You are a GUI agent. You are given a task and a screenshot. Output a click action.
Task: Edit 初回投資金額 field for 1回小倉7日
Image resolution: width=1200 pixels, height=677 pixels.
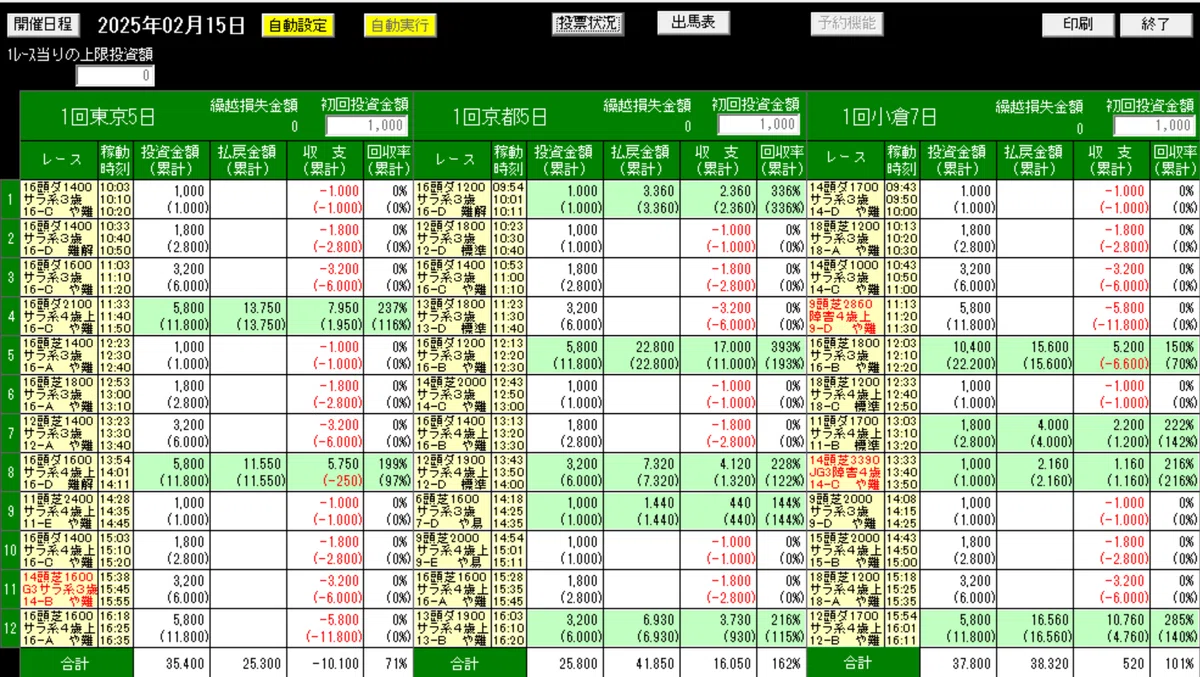click(1154, 125)
